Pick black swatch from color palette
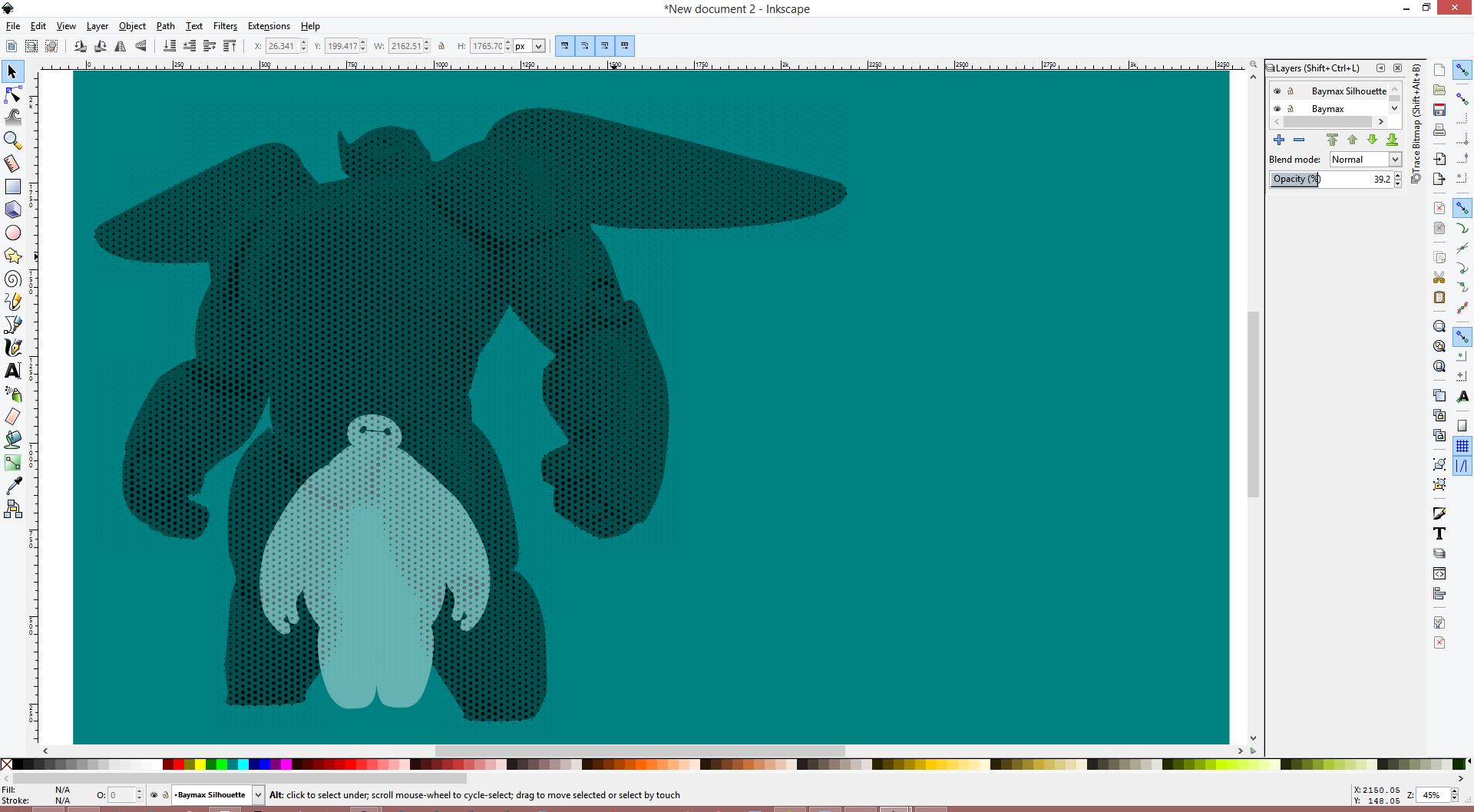 coord(18,764)
